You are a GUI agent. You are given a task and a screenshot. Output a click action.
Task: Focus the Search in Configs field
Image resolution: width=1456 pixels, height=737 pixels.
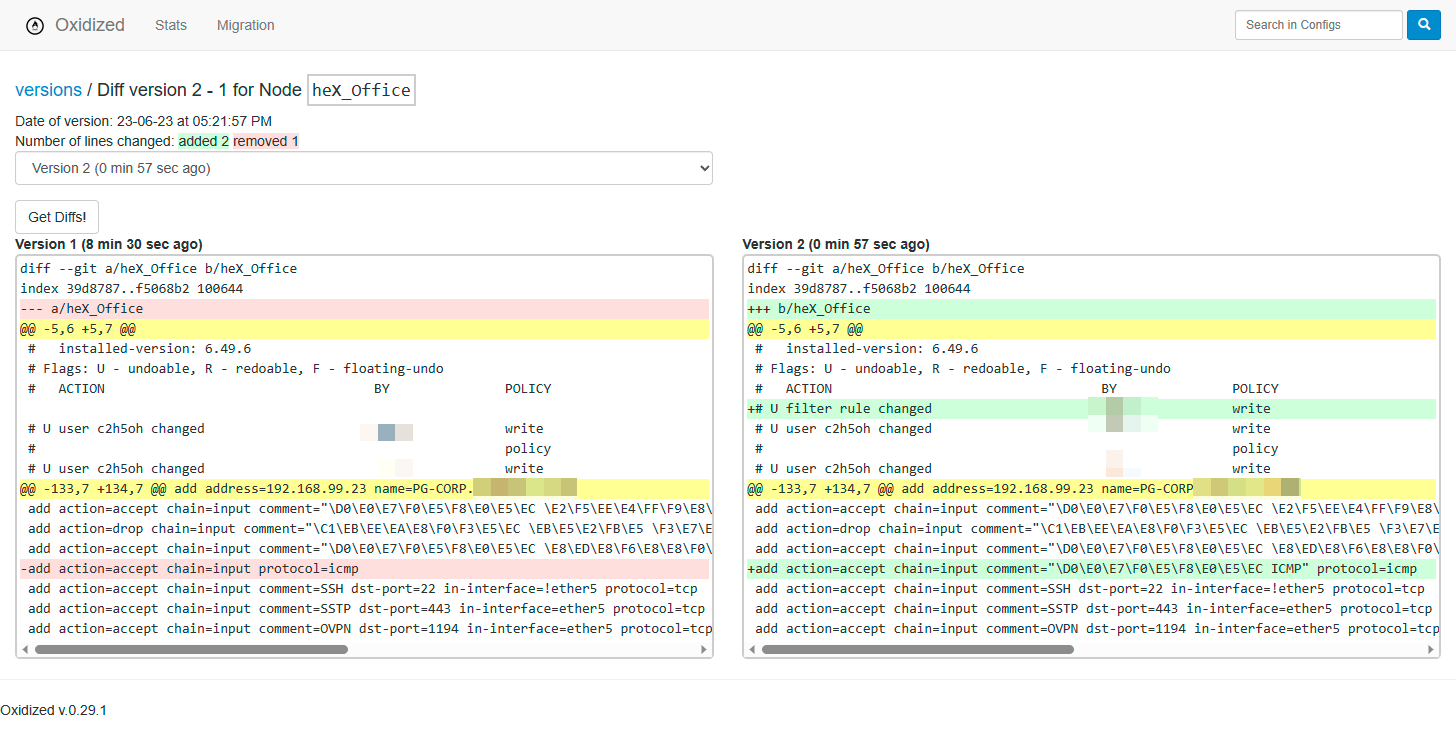coord(1318,25)
